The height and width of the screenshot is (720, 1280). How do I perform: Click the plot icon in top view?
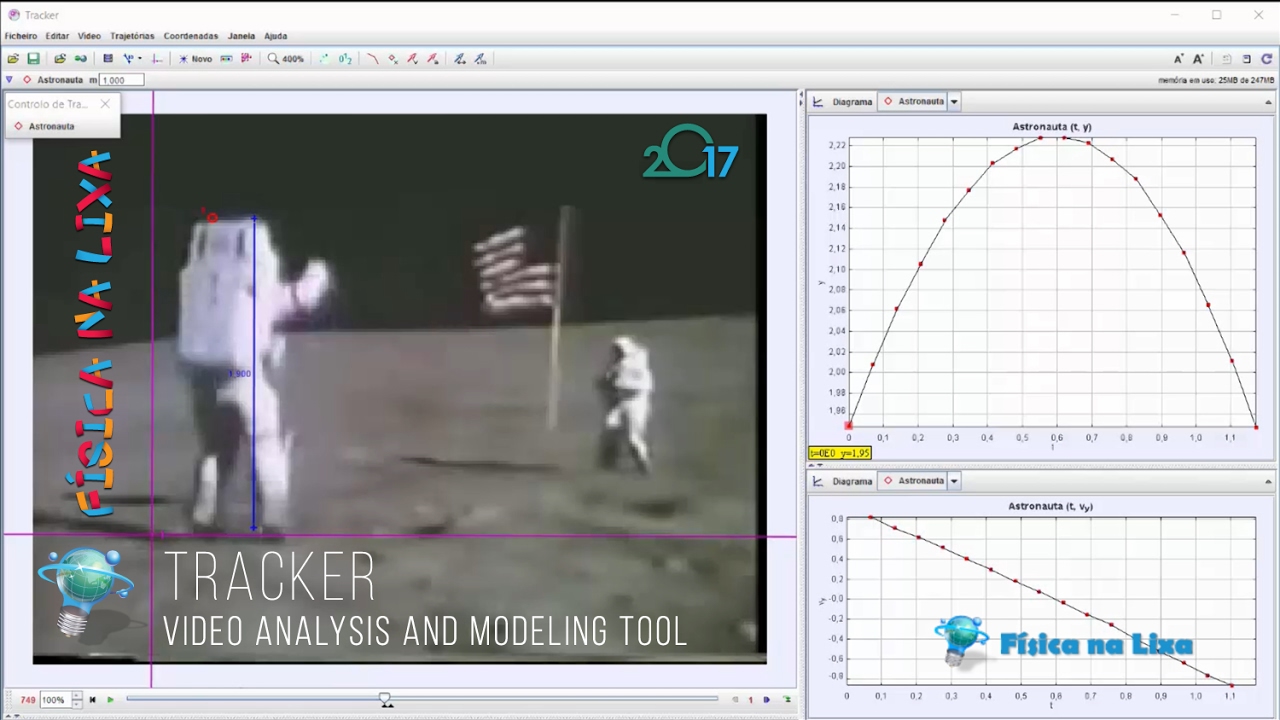(818, 101)
